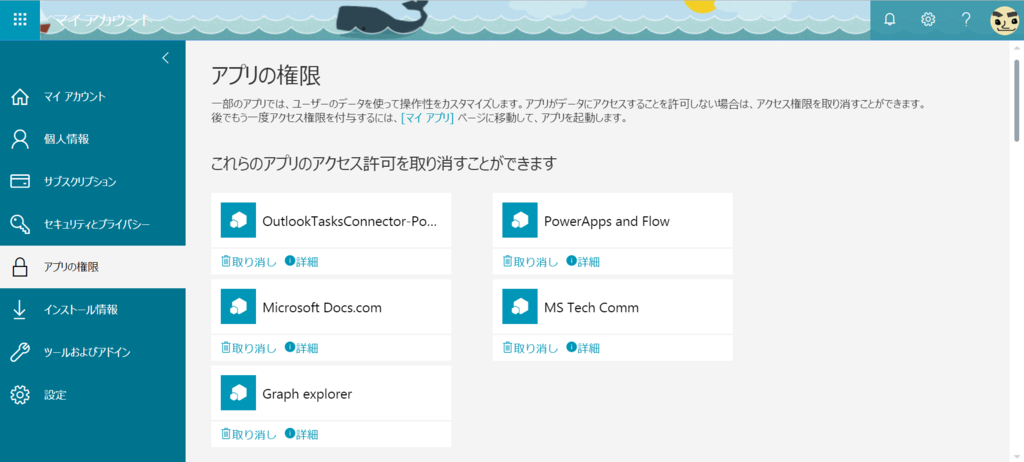Click the OutlookTasksConnector-Po... app name
Screen dimensions: 1024x462
(349, 221)
